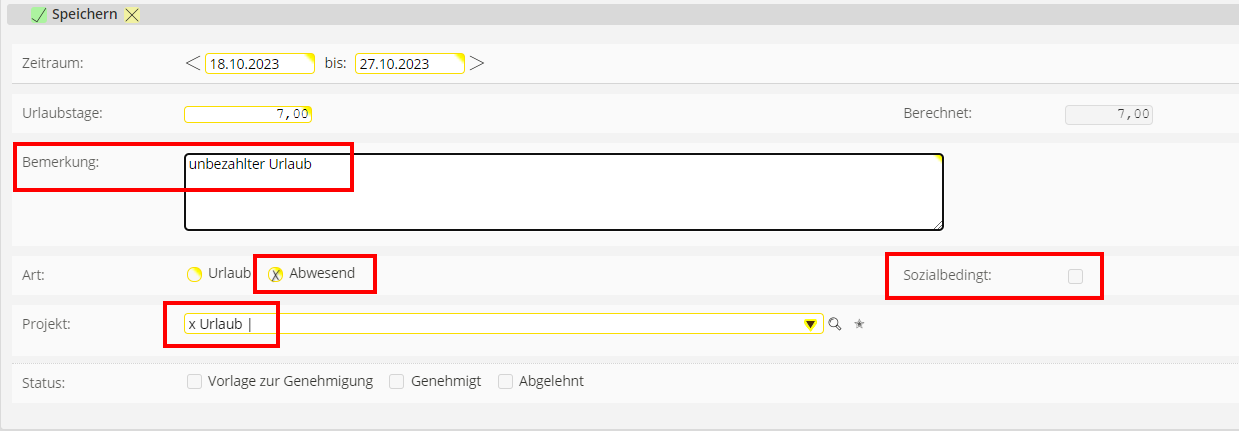Click the end date field 27.10.2023

click(410, 64)
